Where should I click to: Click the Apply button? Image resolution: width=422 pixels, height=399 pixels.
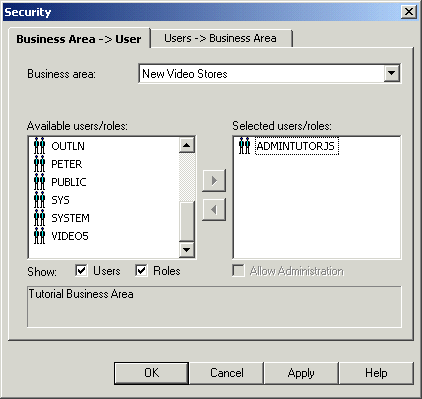point(301,373)
